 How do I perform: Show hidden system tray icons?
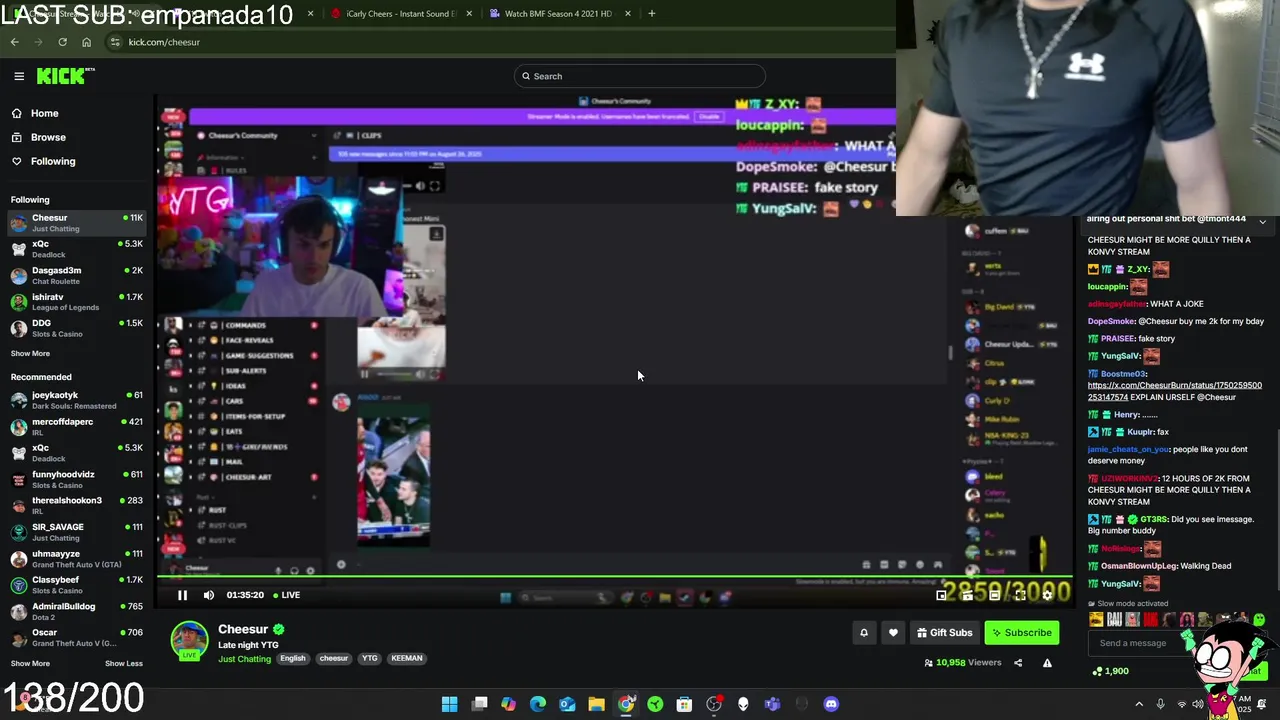tap(1139, 704)
